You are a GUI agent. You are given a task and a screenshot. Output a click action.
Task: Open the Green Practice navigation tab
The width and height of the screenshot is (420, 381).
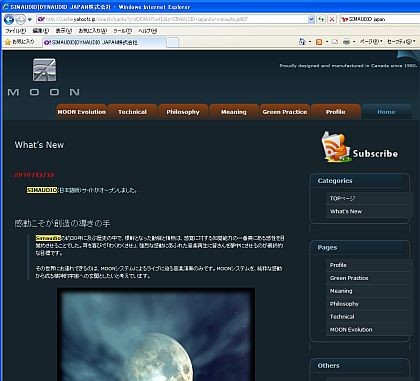point(285,112)
